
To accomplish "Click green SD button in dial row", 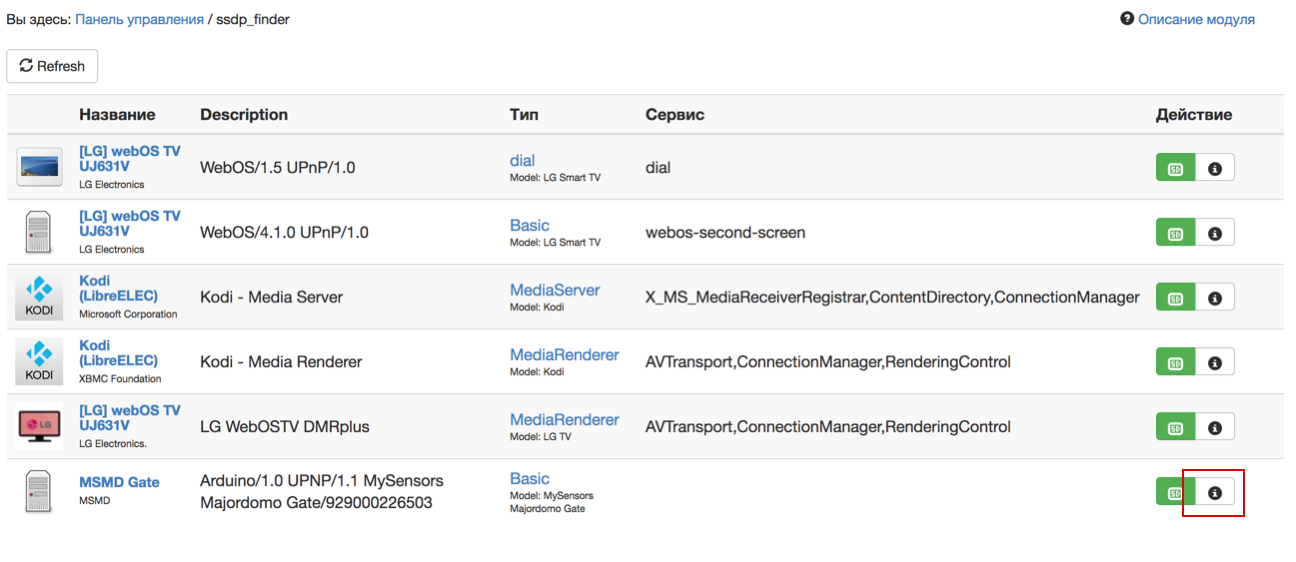I will tap(1176, 169).
